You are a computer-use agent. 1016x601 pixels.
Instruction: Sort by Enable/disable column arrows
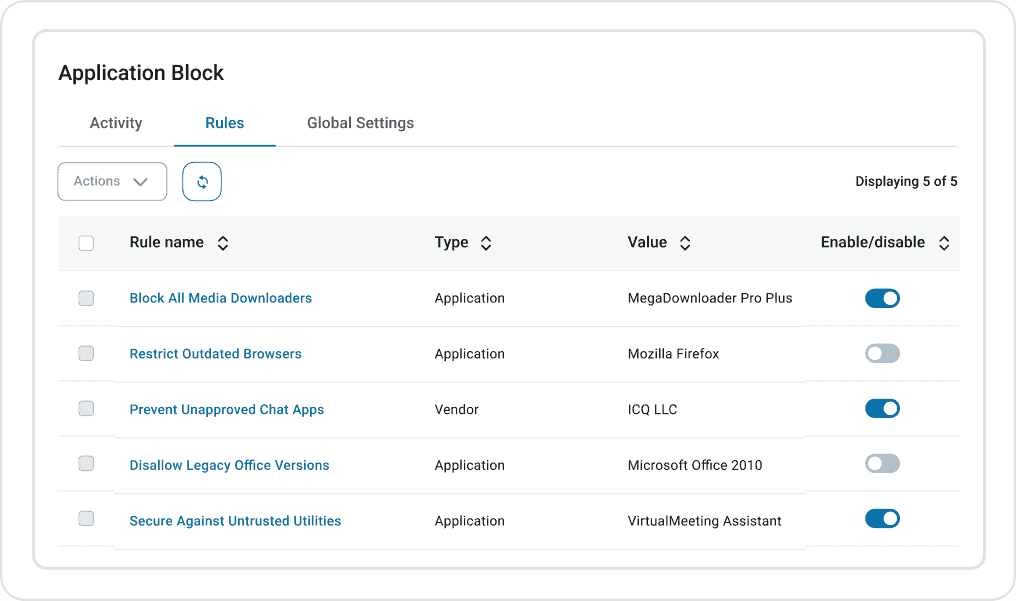pos(943,243)
